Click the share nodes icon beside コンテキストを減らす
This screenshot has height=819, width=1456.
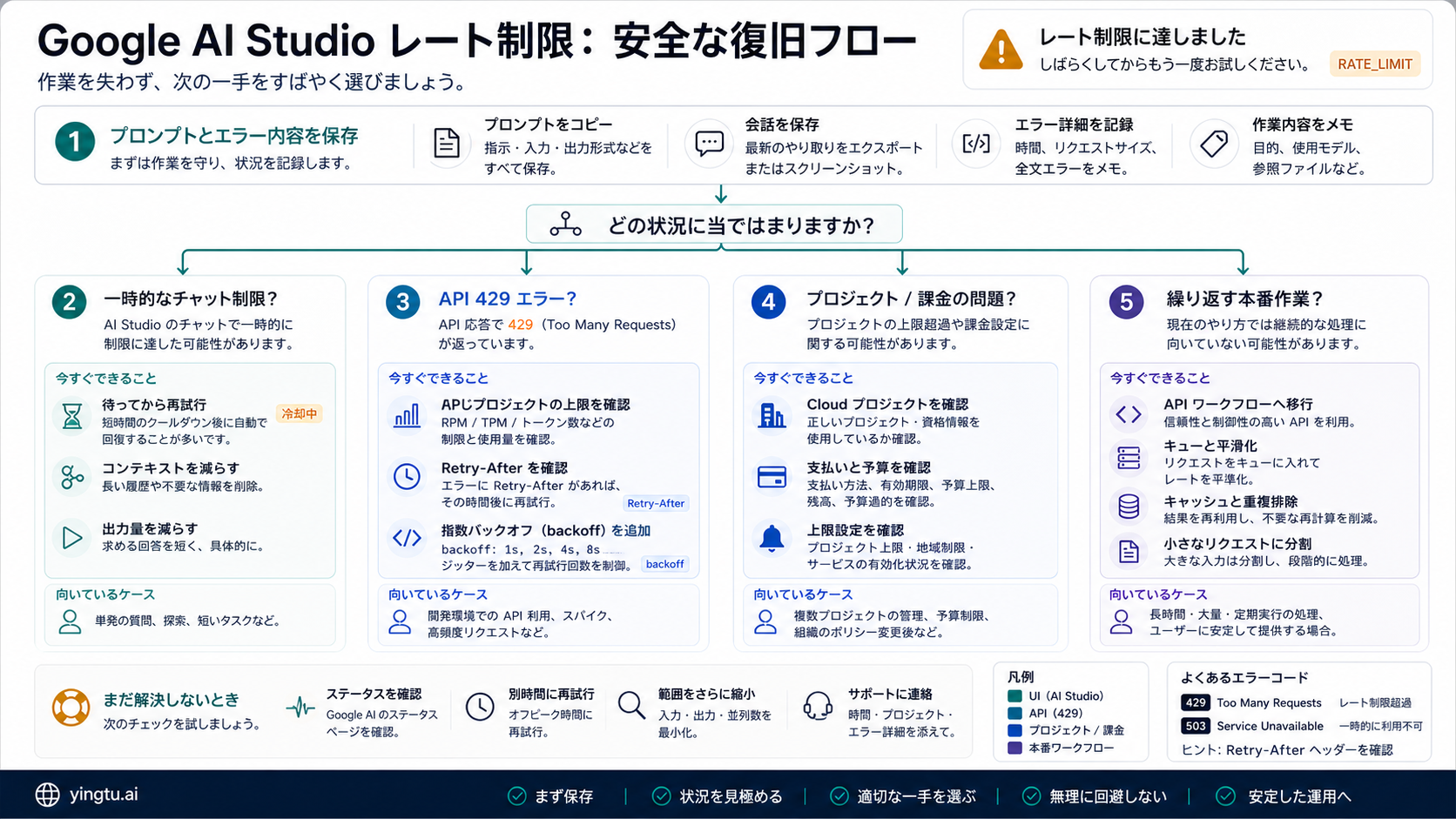tap(72, 476)
